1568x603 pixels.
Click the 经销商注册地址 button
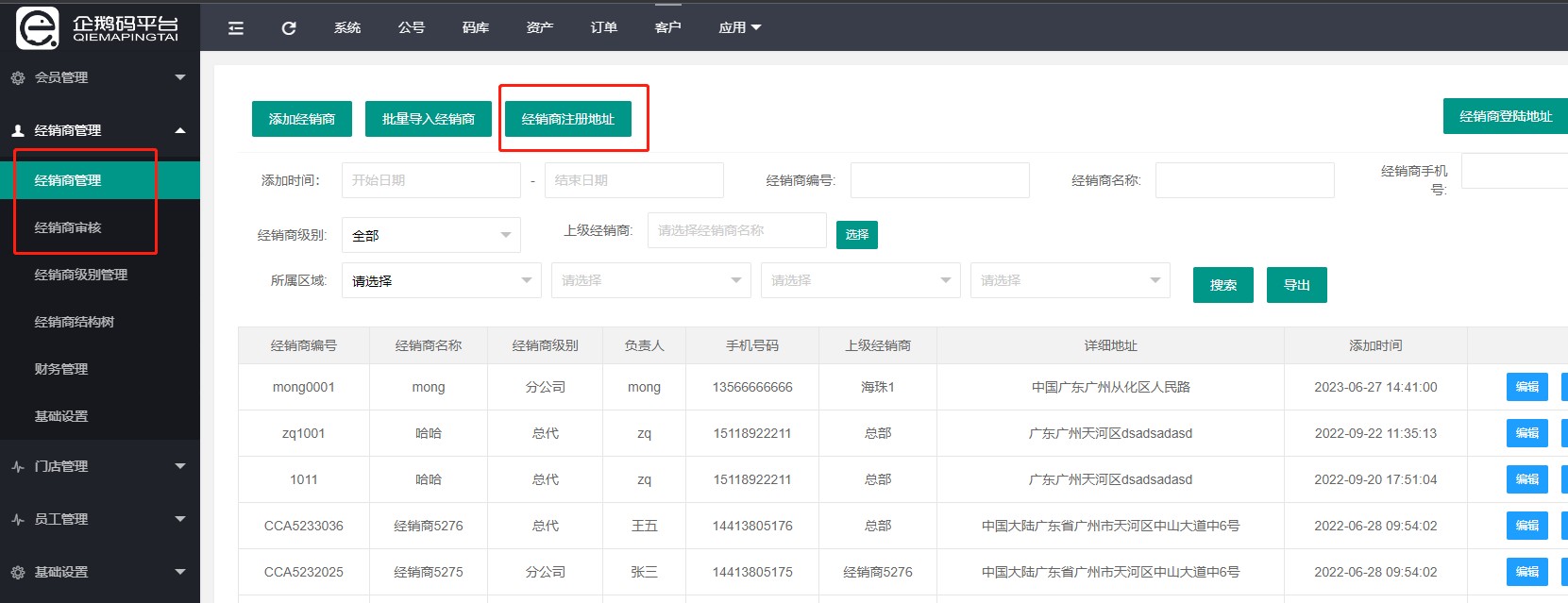(568, 119)
